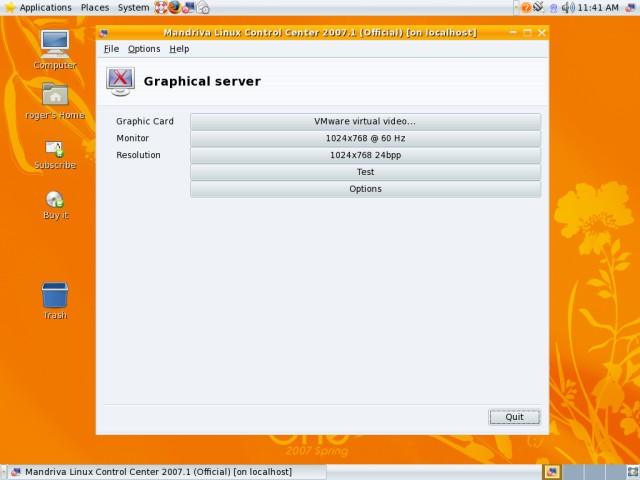Open the Options menu in menu bar
Screen dimensions: 640x480
pos(144,49)
